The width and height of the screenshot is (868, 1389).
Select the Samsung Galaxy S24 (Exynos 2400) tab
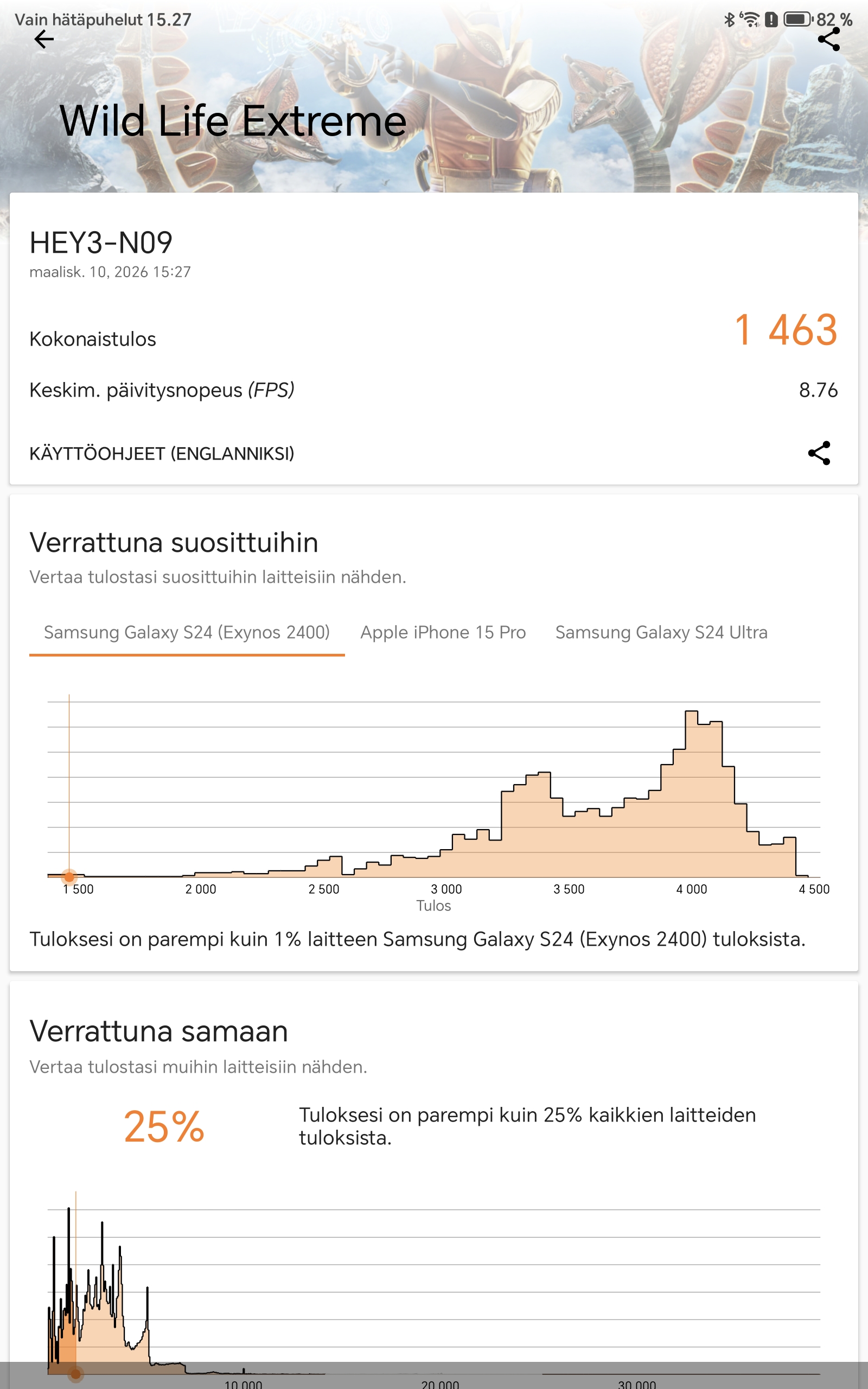[187, 632]
